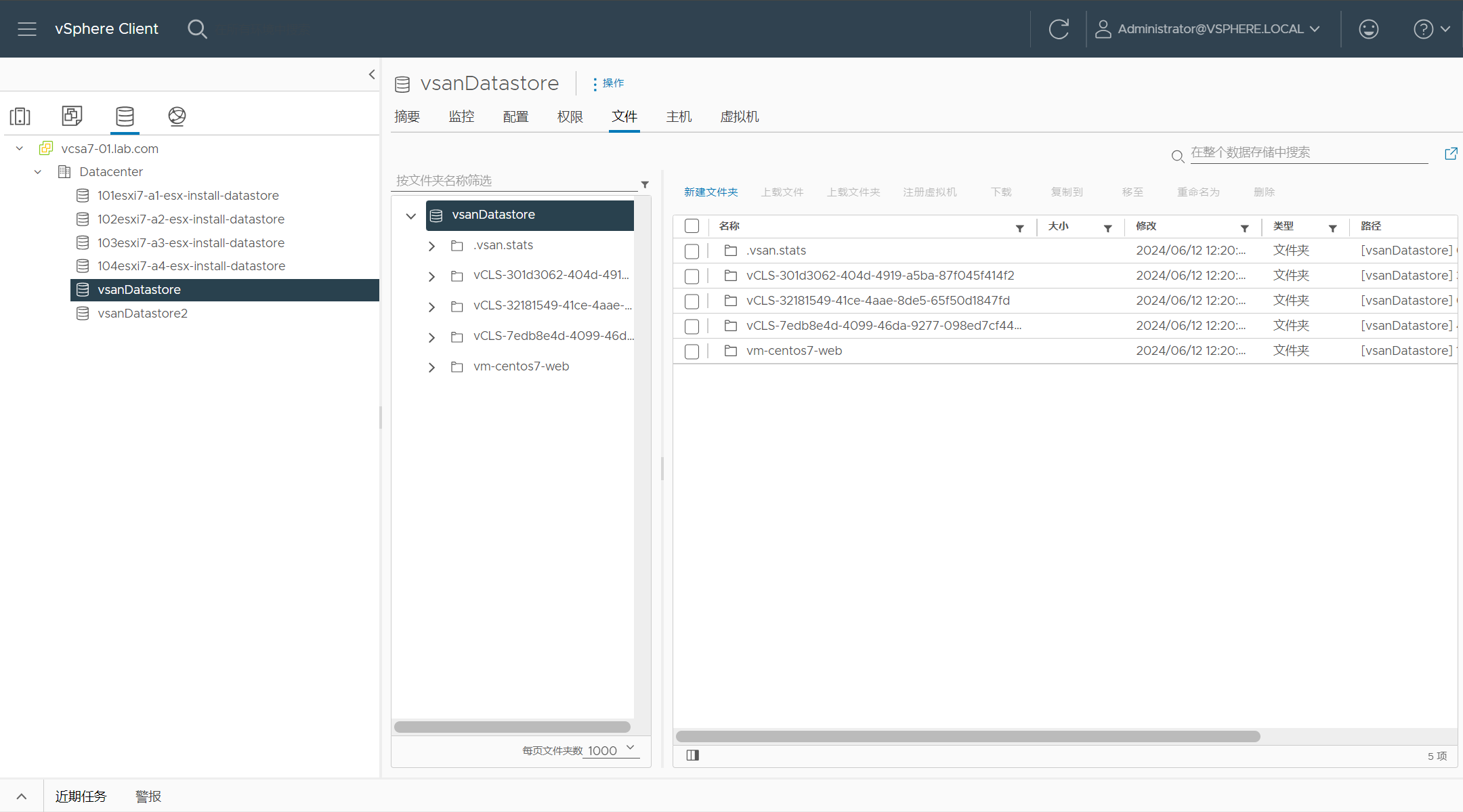Switch to Hosts and Clusters inventory view
Image resolution: width=1463 pixels, height=812 pixels.
20,116
